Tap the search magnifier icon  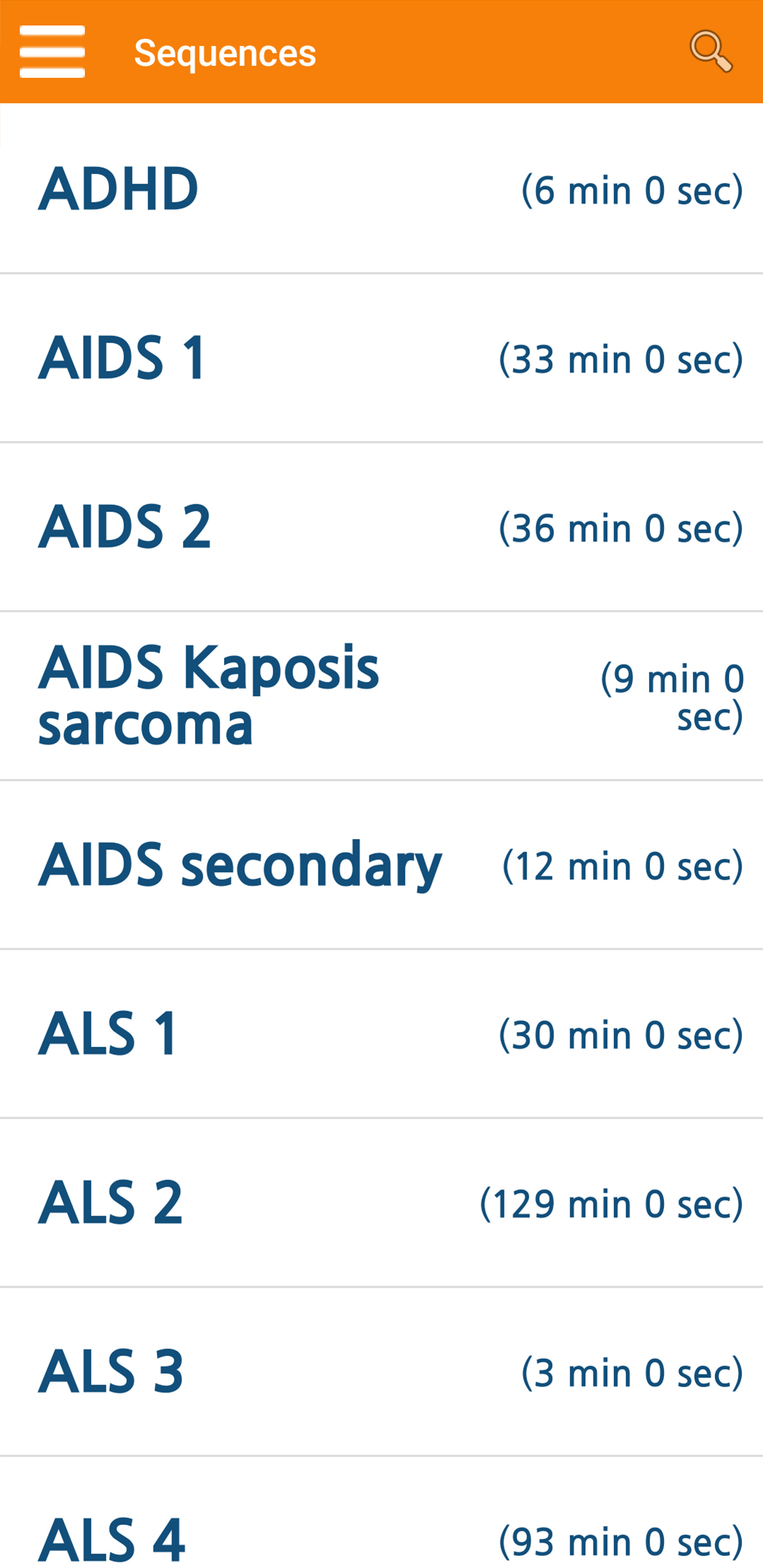pos(711,52)
